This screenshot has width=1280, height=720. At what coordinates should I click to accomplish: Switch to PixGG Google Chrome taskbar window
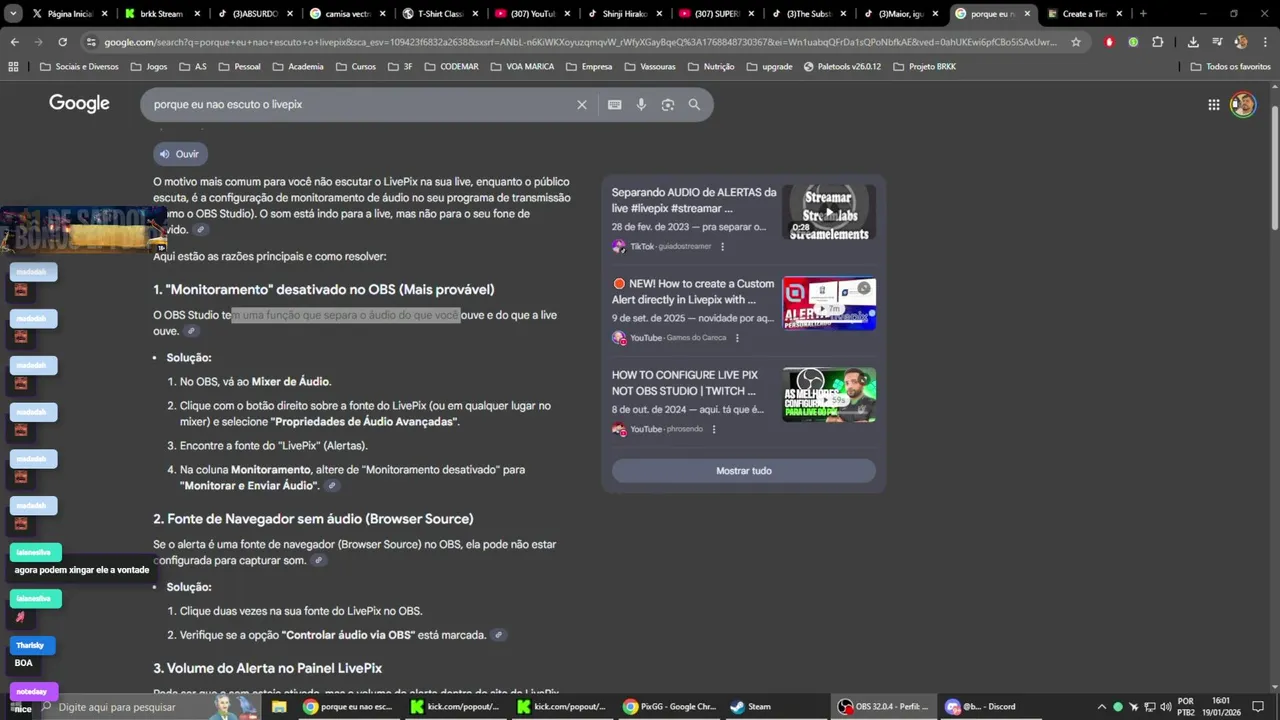(x=670, y=707)
